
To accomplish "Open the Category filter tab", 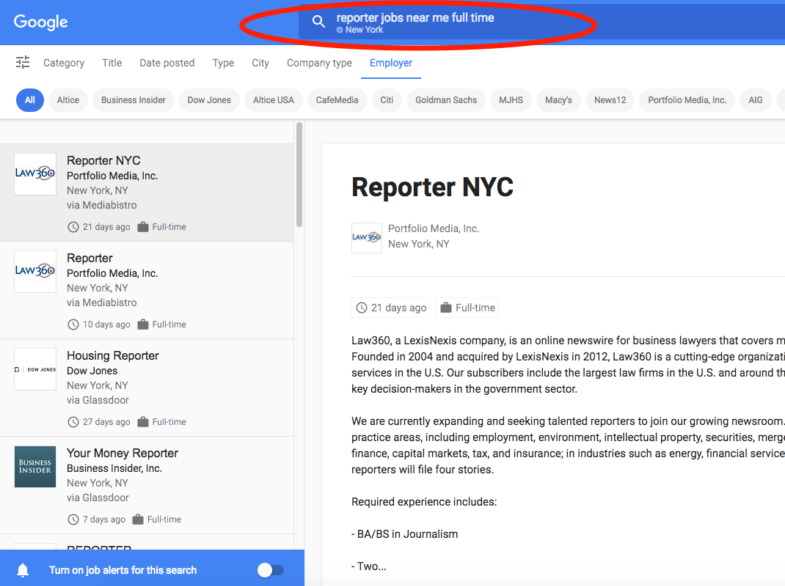I will coord(64,63).
